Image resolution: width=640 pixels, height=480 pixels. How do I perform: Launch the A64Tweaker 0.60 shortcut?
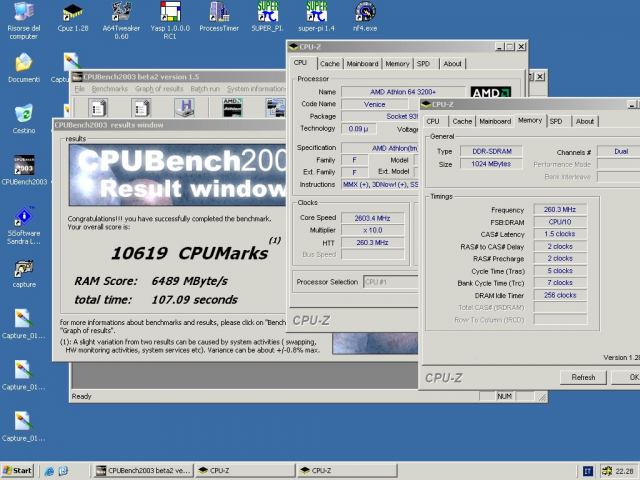click(121, 20)
